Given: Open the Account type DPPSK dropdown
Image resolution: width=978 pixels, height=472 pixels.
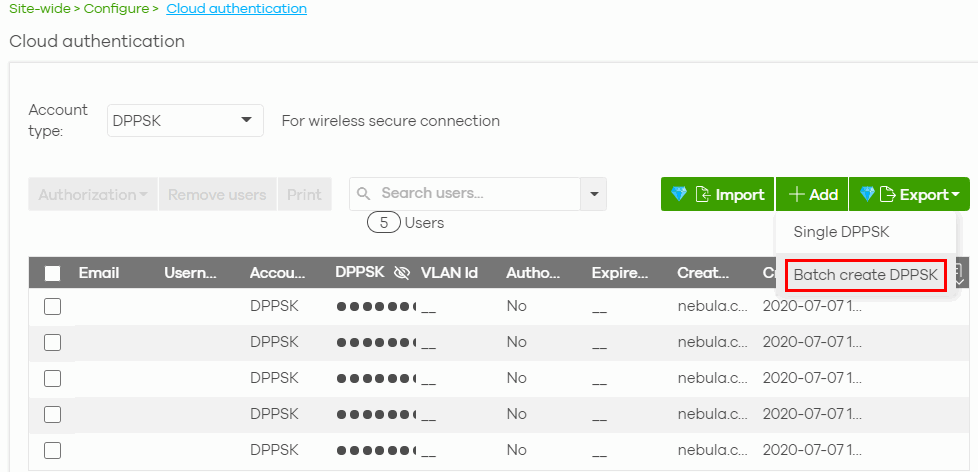Looking at the screenshot, I should 185,120.
